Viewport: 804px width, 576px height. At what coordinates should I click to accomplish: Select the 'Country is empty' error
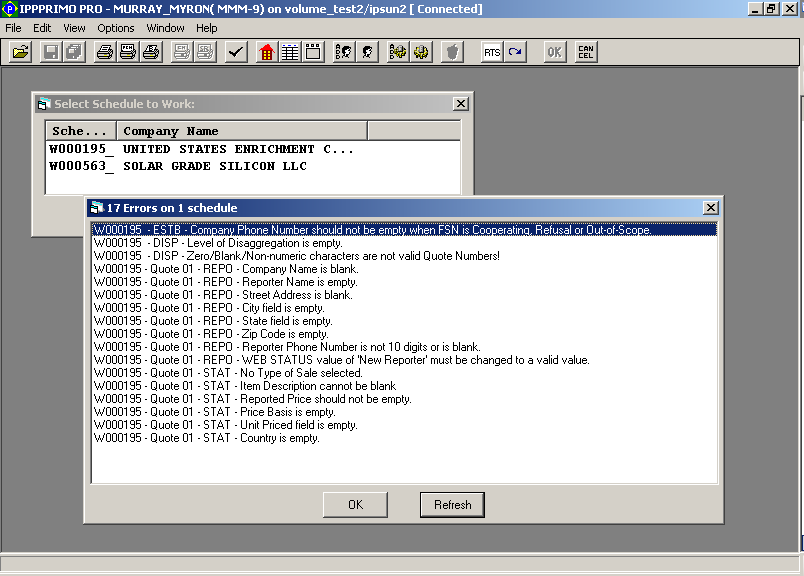pyautogui.click(x=404, y=438)
